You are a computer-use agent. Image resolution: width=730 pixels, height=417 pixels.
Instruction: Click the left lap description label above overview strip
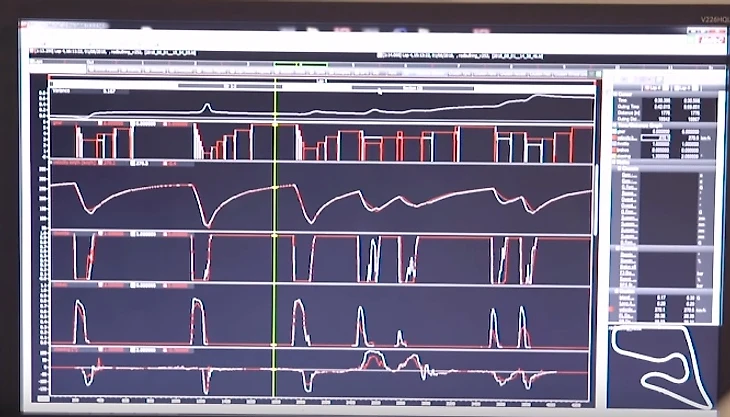coord(113,53)
